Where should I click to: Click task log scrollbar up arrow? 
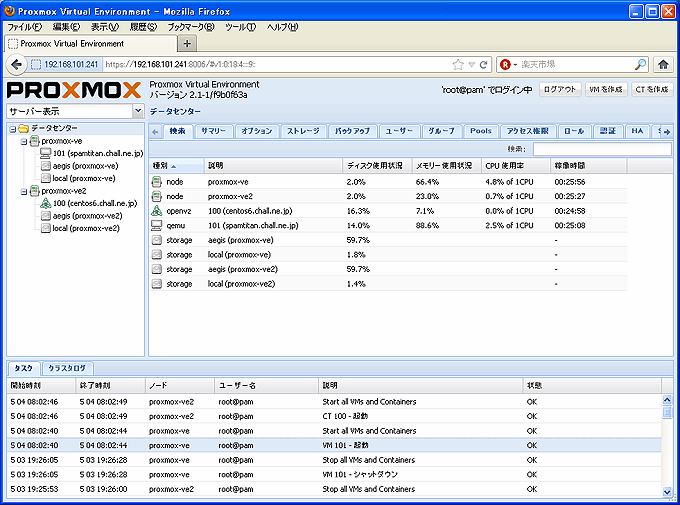click(667, 400)
